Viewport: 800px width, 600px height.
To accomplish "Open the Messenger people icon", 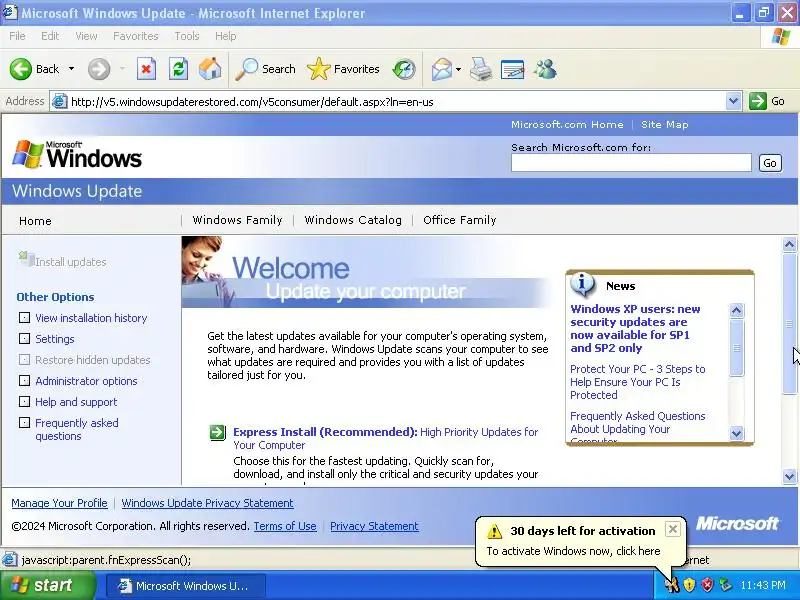I will tap(545, 69).
